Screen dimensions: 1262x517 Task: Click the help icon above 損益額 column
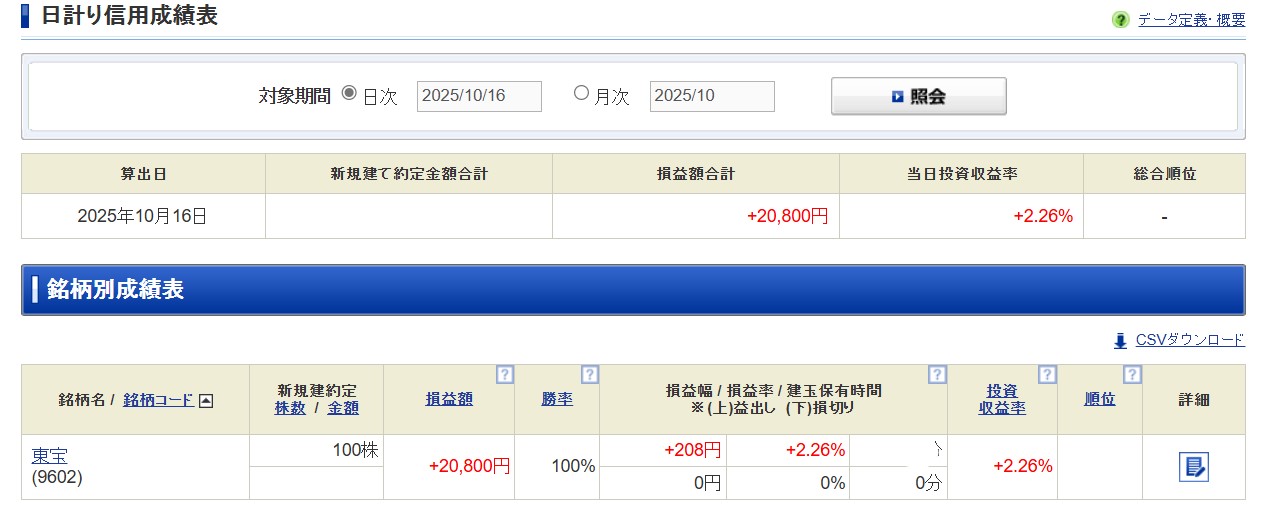pyautogui.click(x=505, y=375)
